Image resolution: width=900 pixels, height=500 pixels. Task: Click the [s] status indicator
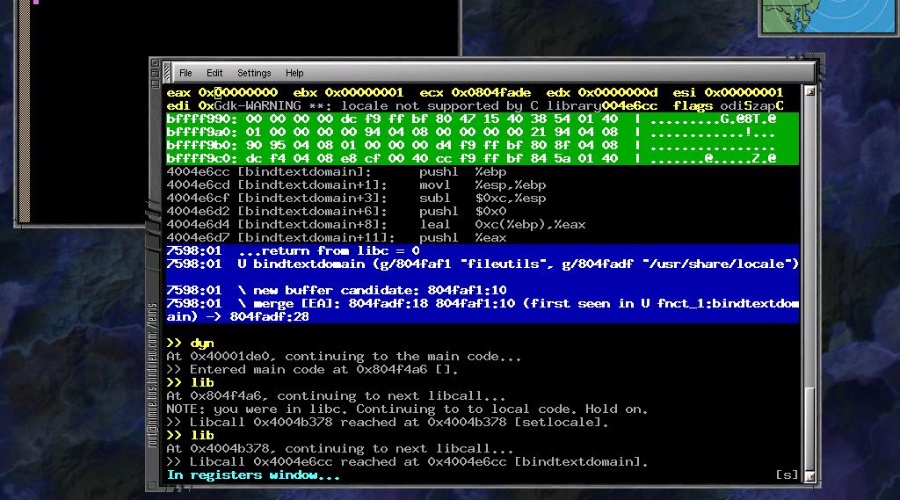(x=786, y=475)
